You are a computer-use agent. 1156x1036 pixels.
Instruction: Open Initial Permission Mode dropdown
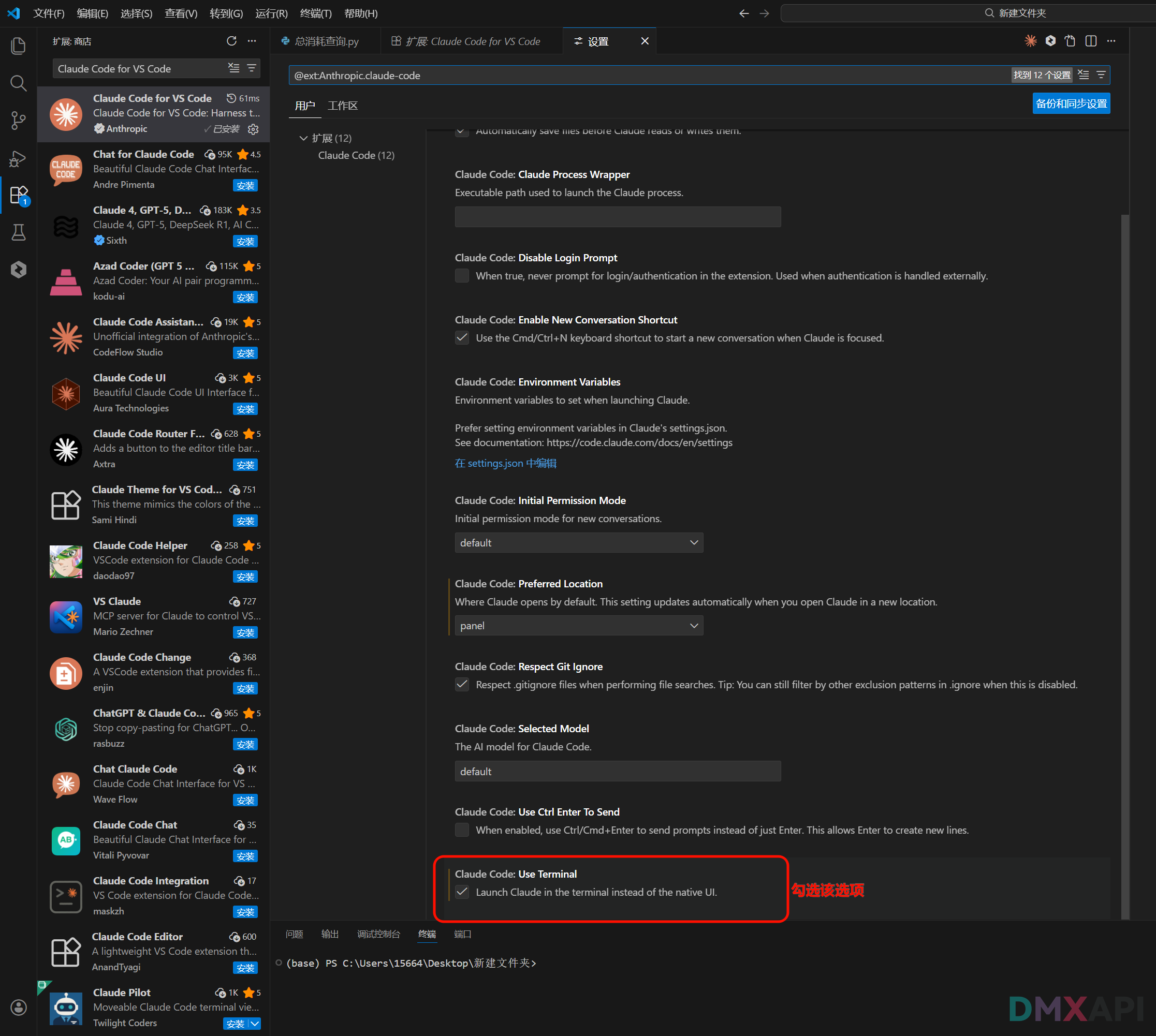[579, 542]
